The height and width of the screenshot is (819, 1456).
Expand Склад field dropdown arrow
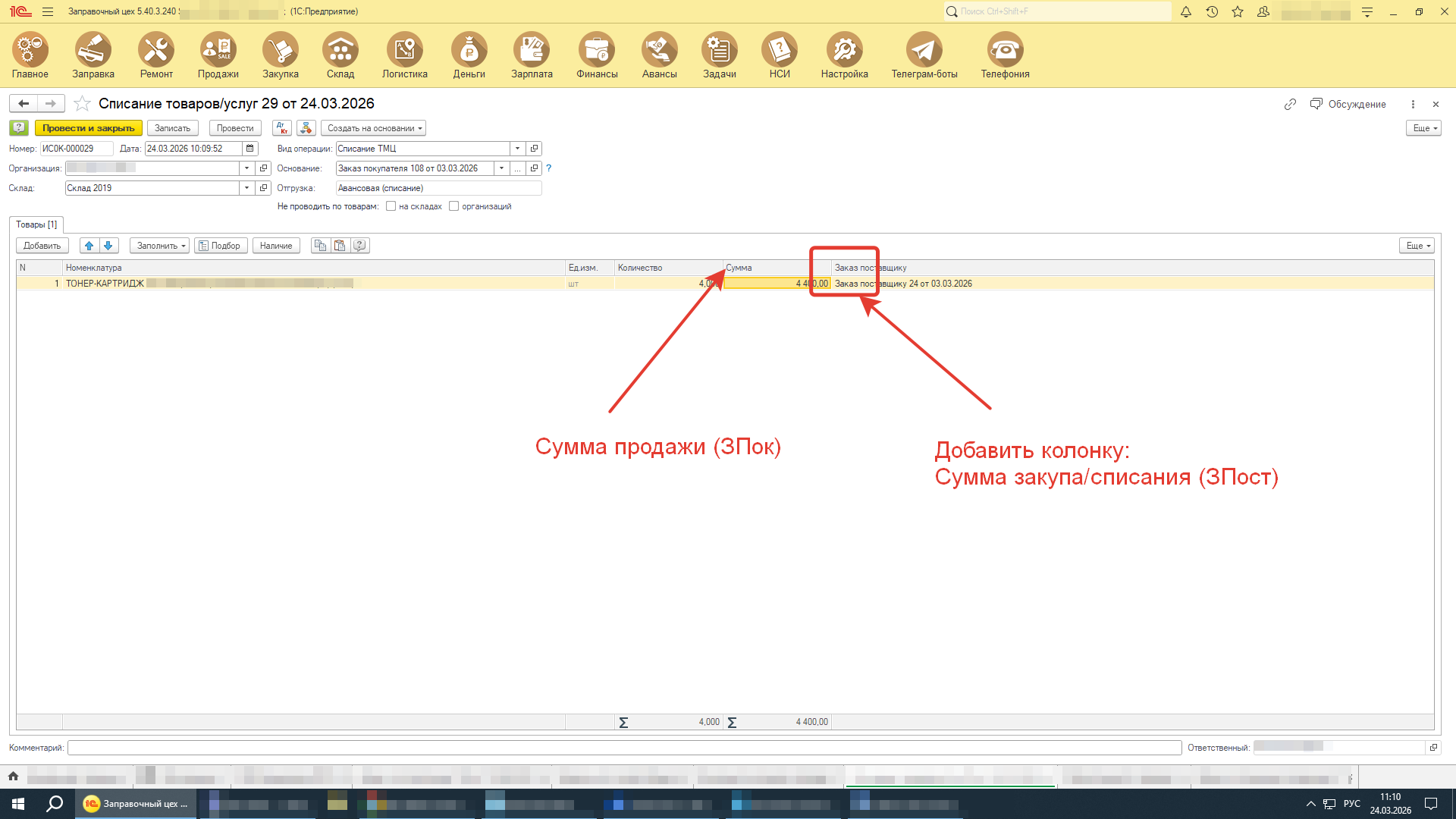pos(246,188)
